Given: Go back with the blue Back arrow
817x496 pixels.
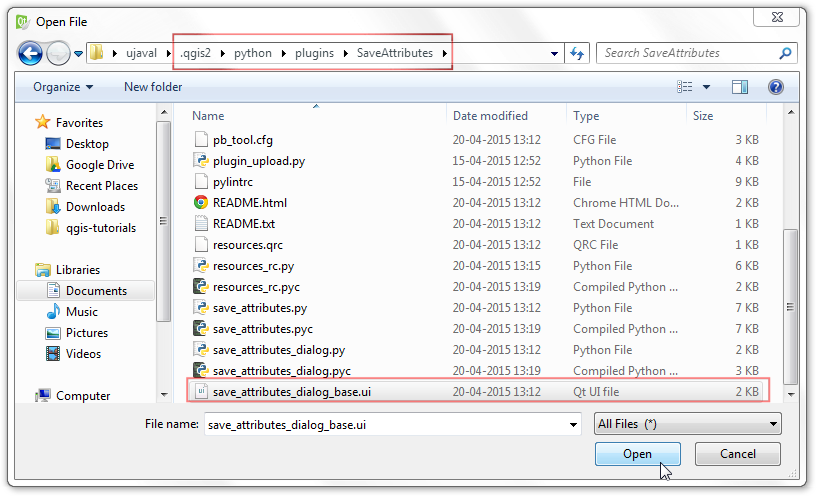Looking at the screenshot, I should tap(30, 54).
